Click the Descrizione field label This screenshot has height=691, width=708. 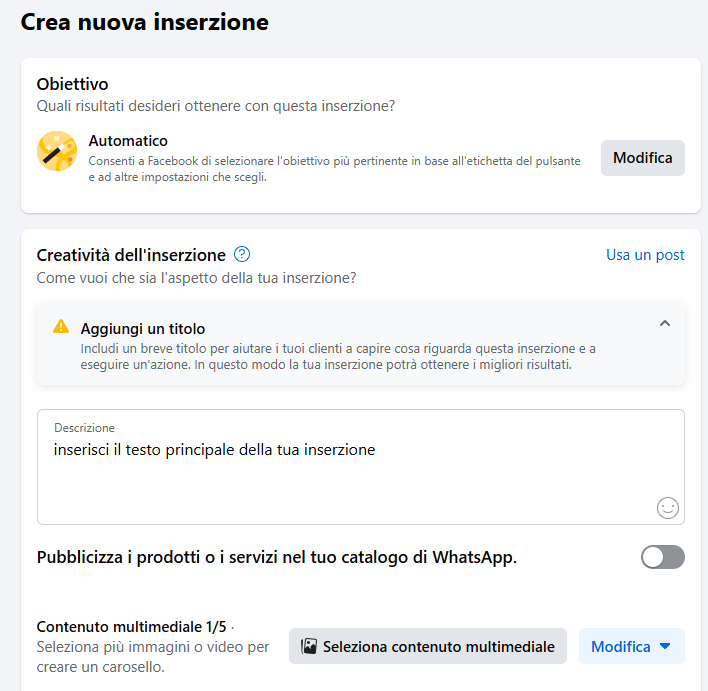84,428
